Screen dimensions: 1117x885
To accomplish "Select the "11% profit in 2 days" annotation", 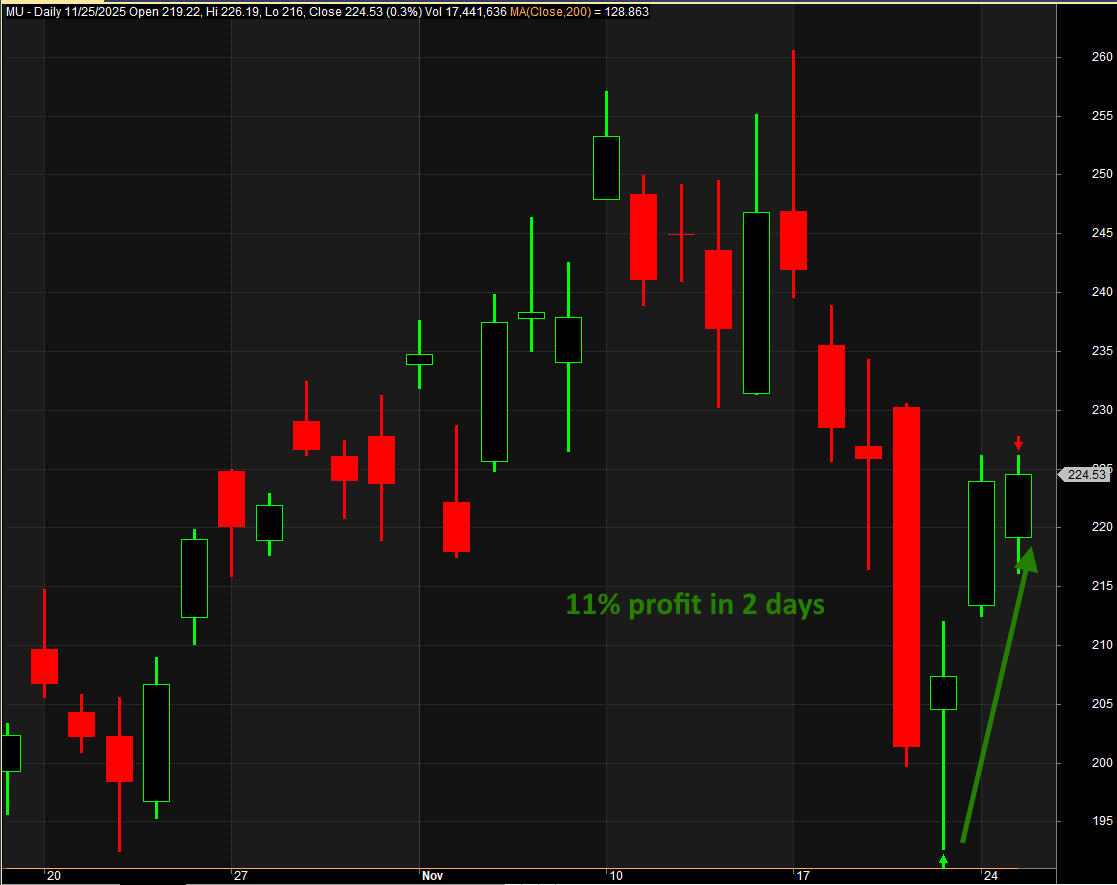I will pyautogui.click(x=695, y=605).
